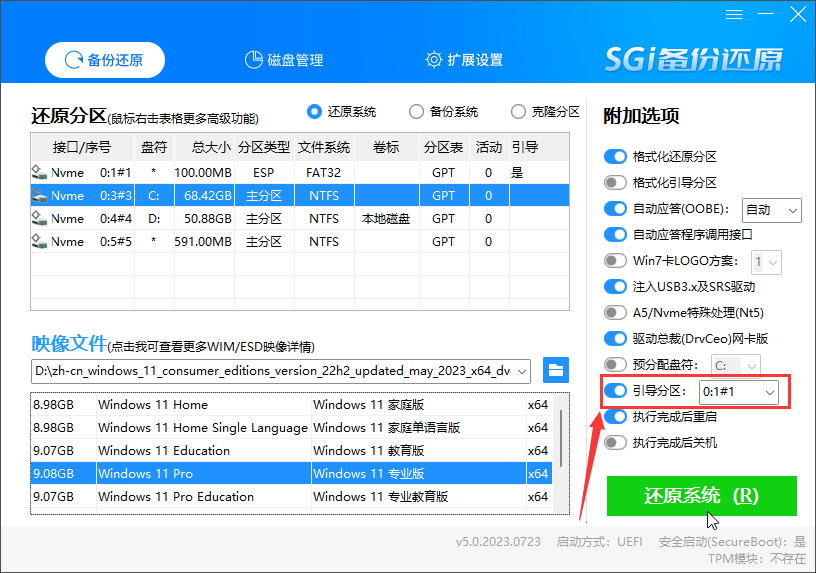816x573 pixels.
Task: Open the 引导分区 0:1#1 dropdown
Action: (x=738, y=392)
